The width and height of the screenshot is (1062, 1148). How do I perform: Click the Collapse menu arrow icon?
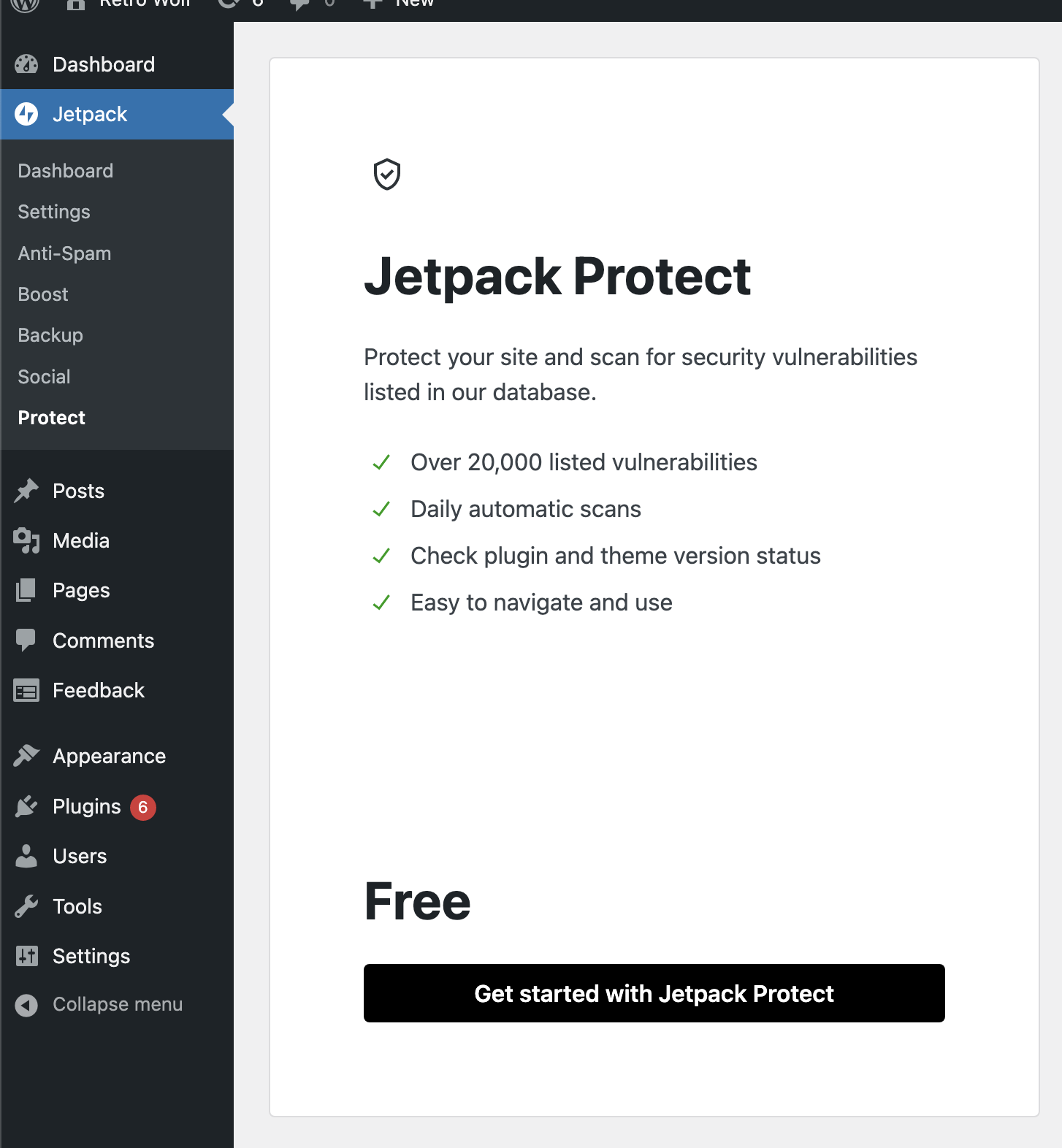click(26, 1005)
